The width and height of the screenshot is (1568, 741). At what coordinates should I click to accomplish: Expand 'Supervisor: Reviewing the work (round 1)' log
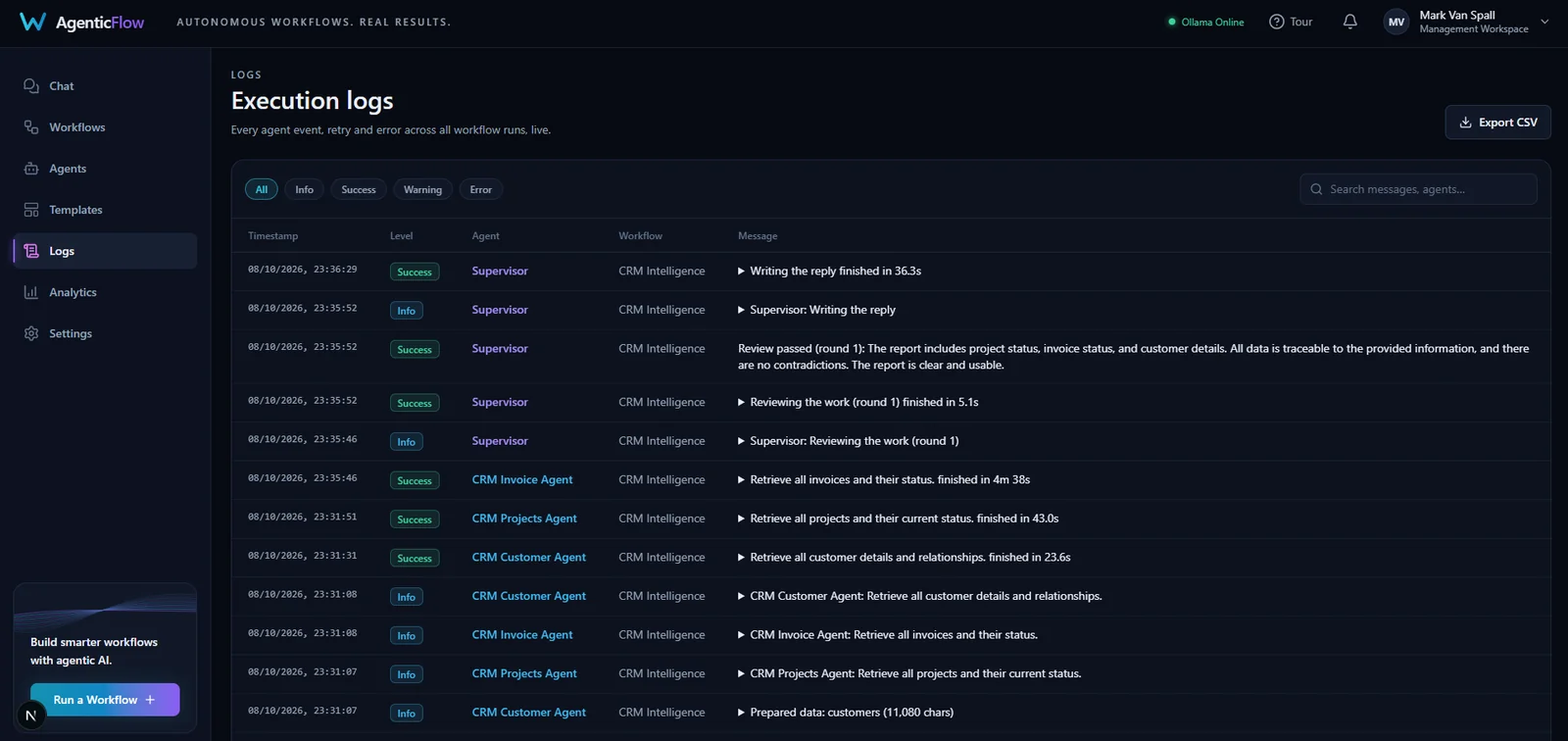click(741, 441)
